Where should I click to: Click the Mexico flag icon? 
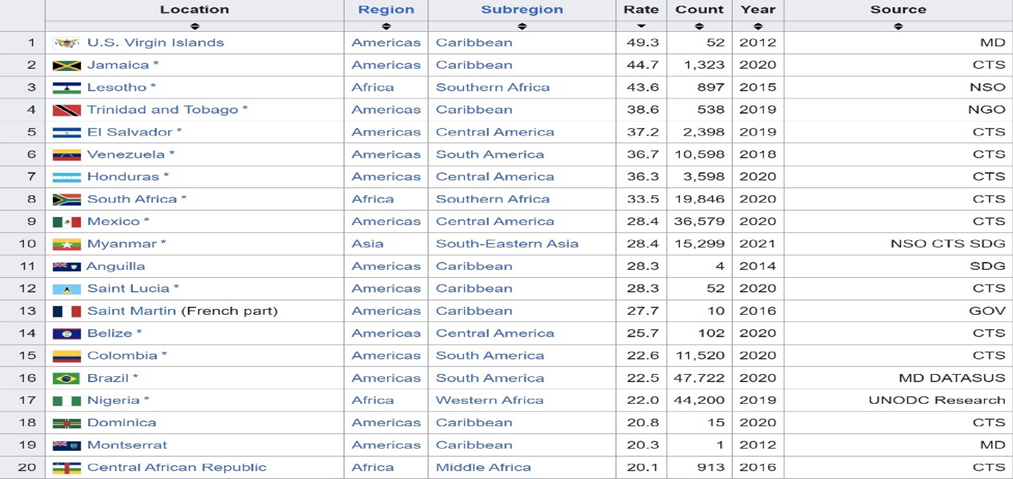tap(66, 222)
